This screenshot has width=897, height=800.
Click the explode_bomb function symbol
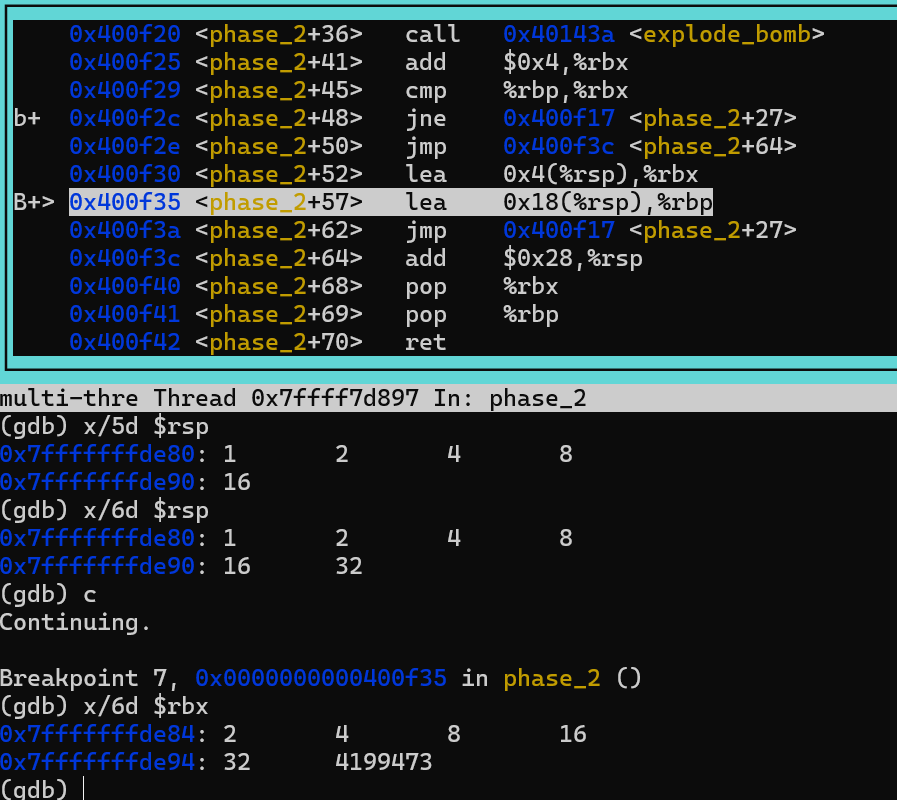click(727, 34)
